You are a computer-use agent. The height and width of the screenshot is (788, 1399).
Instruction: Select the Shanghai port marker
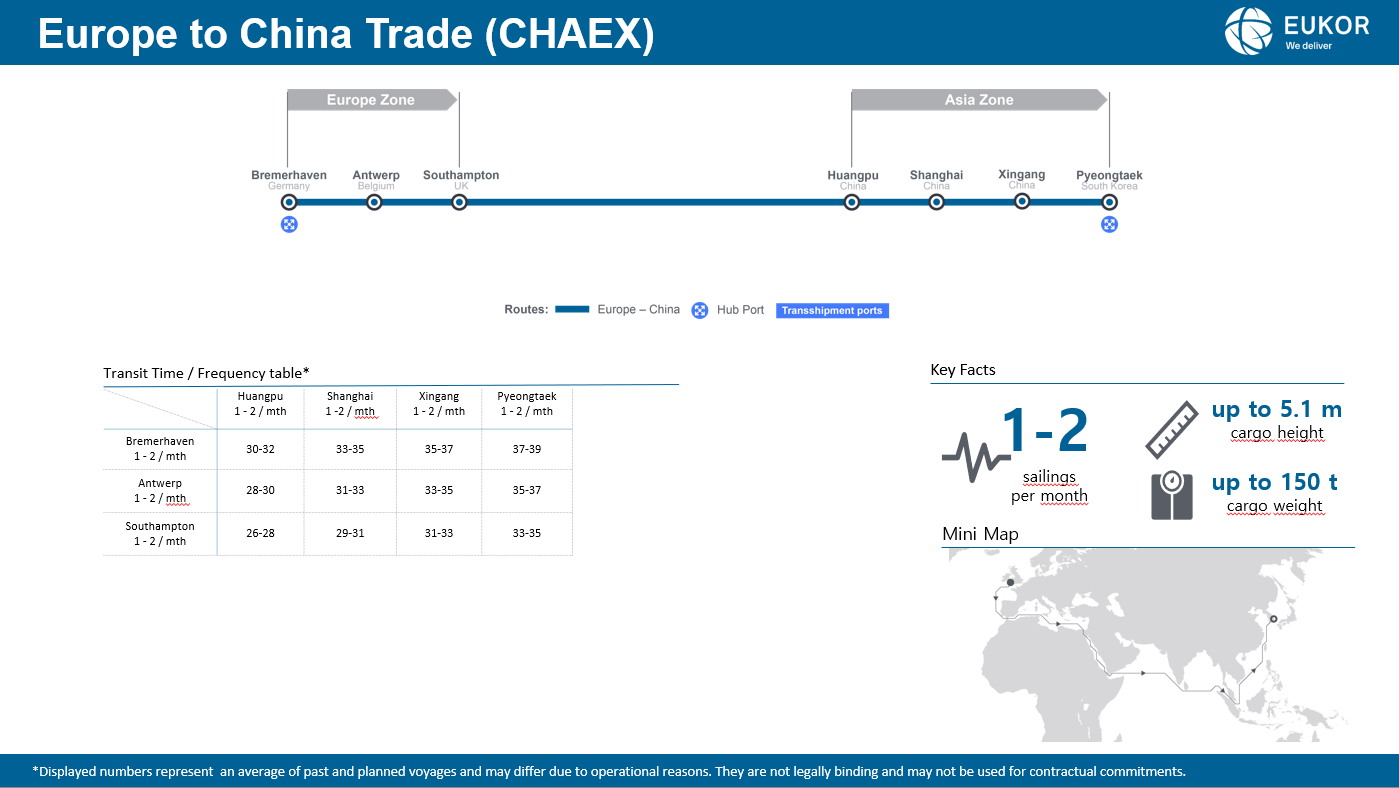936,202
